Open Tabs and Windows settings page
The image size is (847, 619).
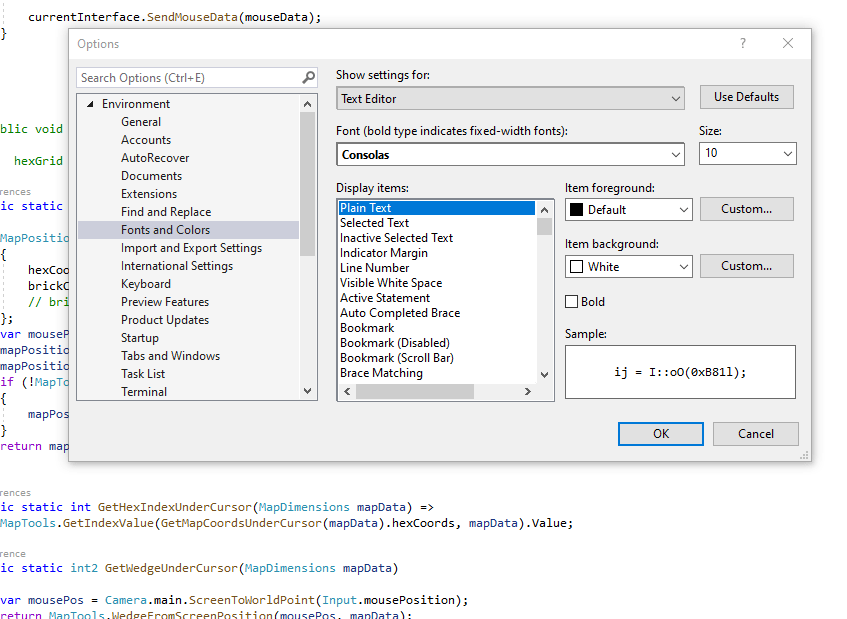(x=170, y=356)
